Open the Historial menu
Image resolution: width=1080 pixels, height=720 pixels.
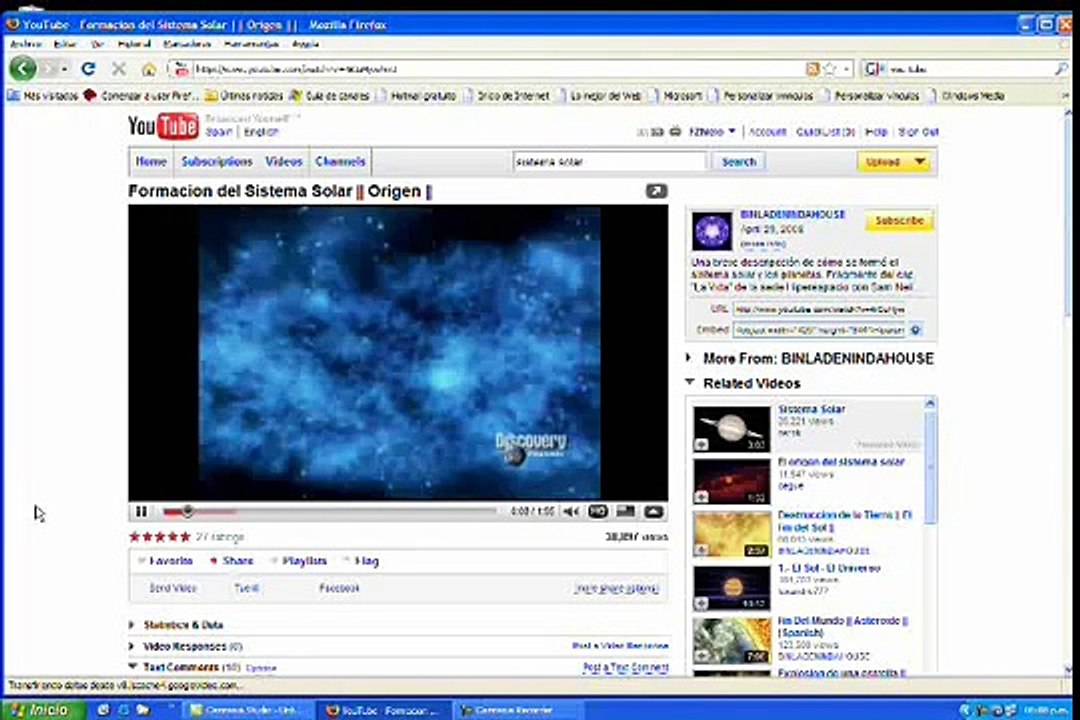[x=134, y=44]
